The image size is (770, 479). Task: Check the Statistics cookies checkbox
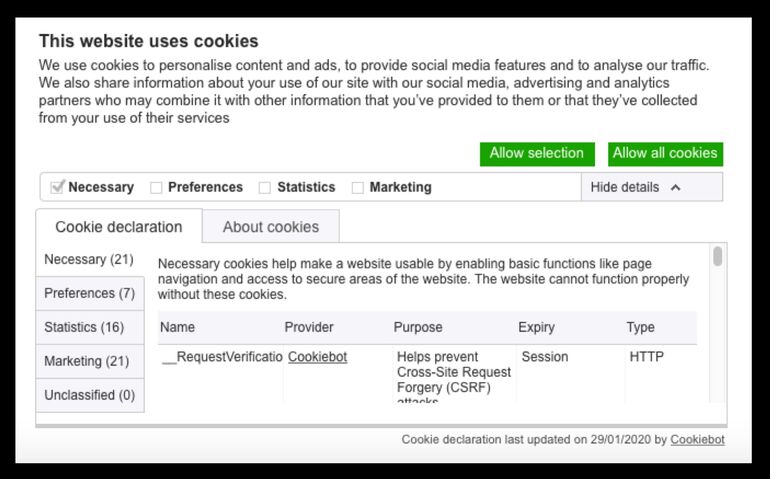coord(265,187)
